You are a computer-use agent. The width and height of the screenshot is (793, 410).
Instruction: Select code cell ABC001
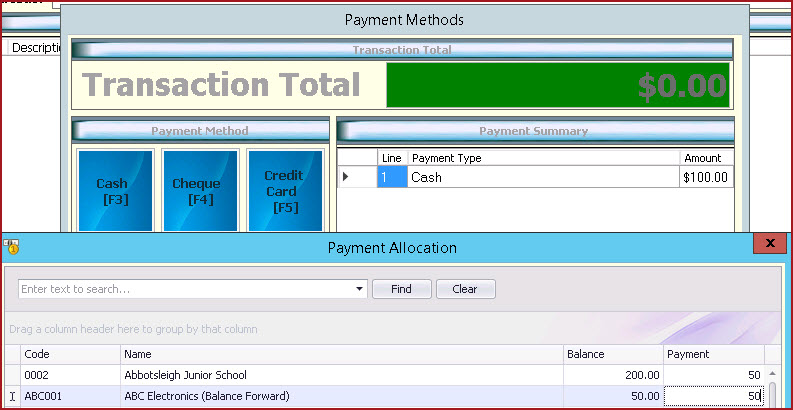[x=70, y=396]
